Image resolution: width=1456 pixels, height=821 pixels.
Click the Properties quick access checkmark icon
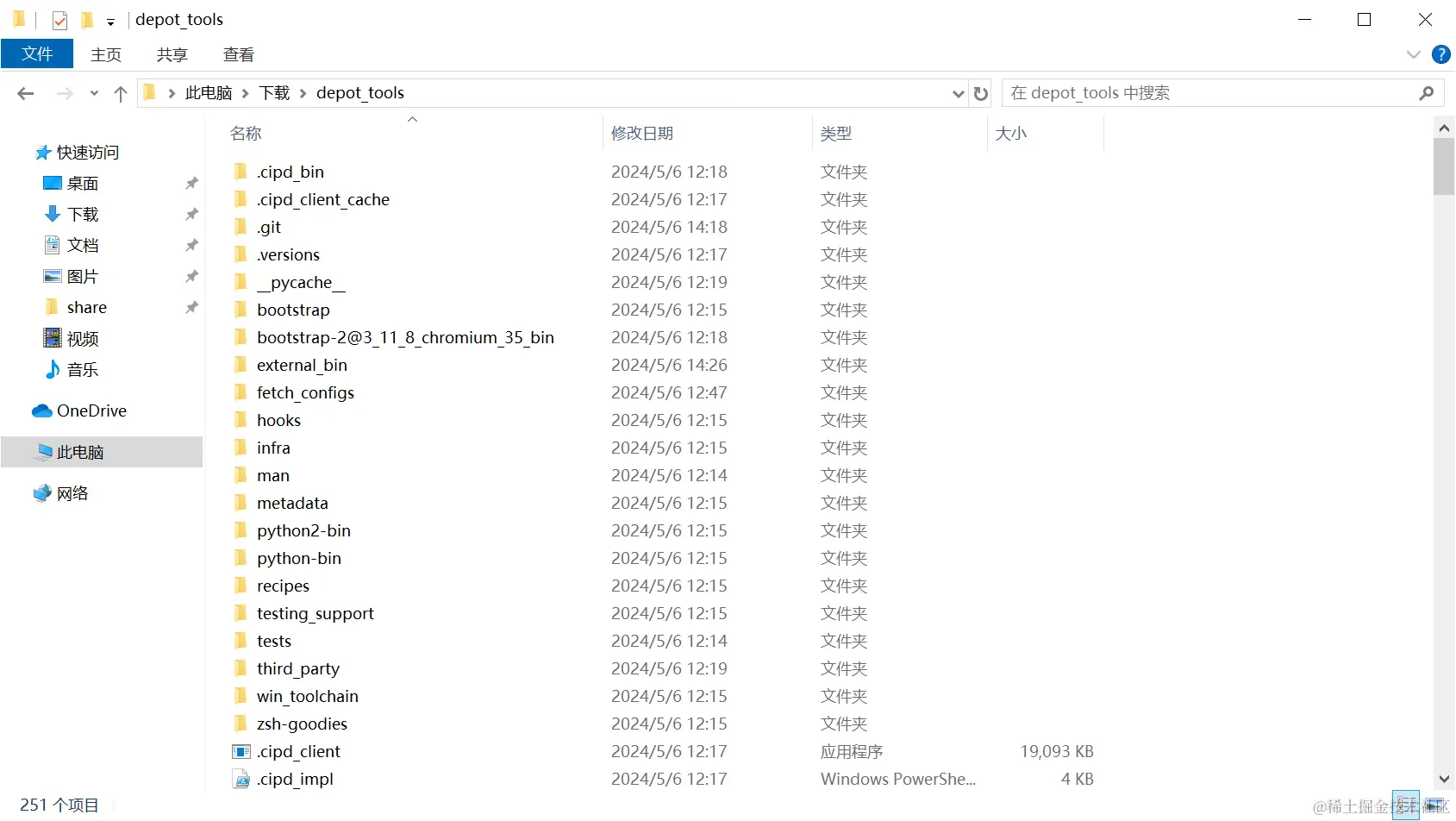(59, 20)
